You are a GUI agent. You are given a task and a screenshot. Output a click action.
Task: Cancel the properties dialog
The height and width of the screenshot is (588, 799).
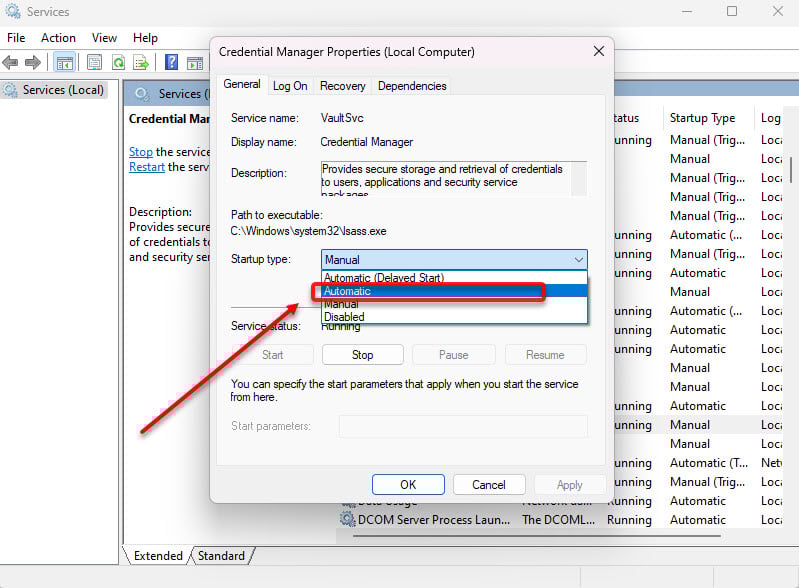coord(489,485)
